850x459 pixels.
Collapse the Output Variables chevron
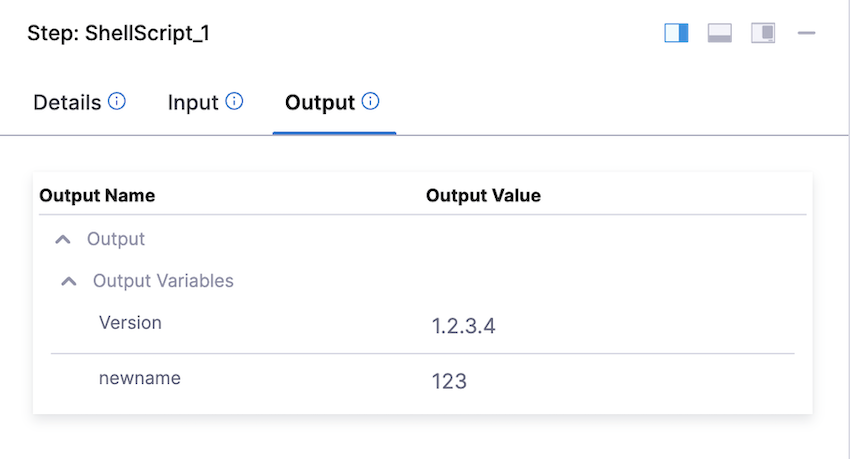69,281
